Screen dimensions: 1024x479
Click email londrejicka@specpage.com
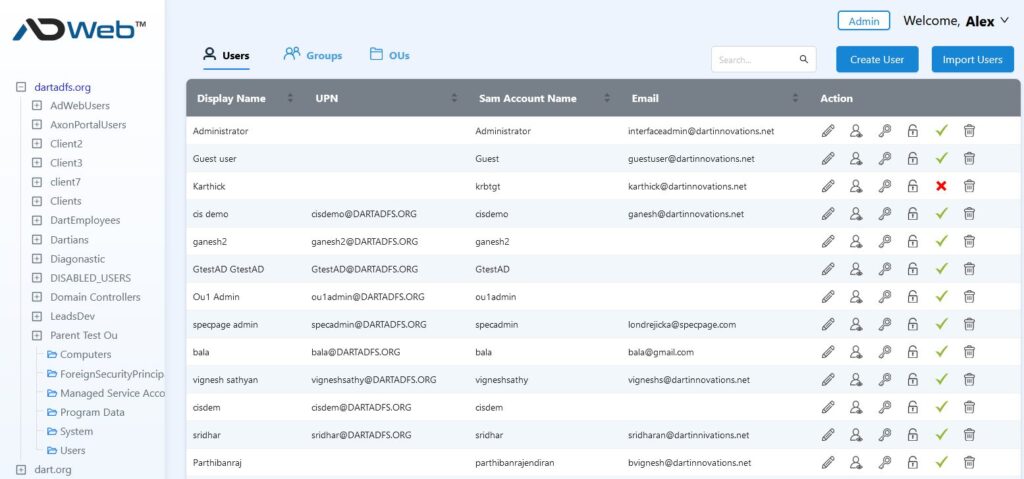pos(682,324)
